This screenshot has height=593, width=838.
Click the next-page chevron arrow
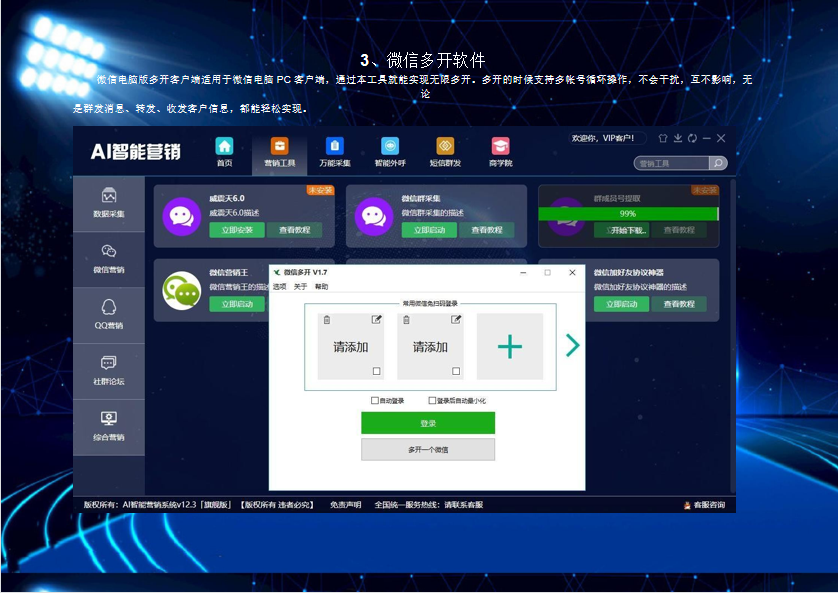572,345
